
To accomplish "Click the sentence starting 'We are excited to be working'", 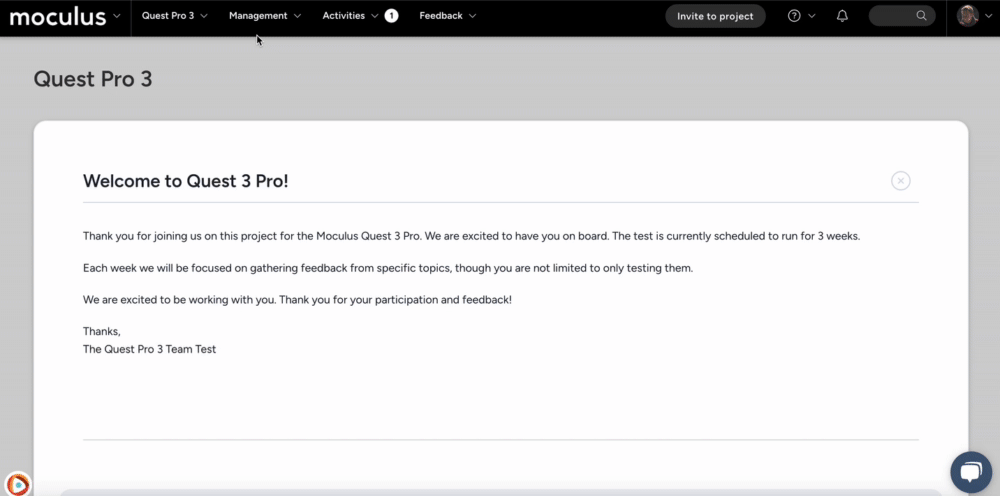I will [297, 300].
